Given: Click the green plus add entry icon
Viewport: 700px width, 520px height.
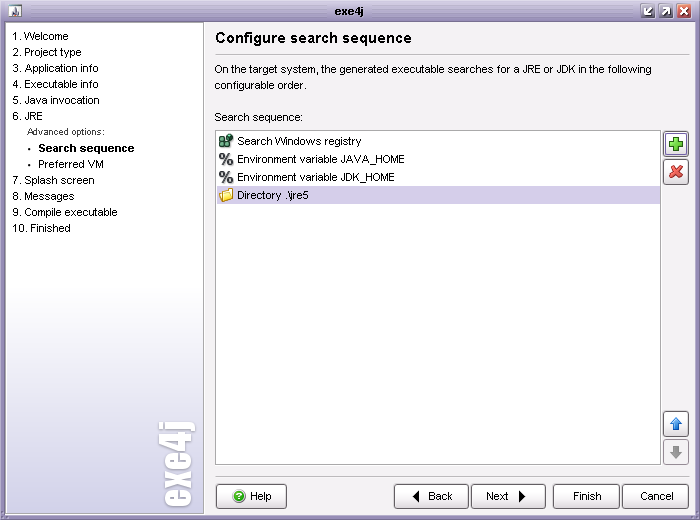Looking at the screenshot, I should 676,144.
